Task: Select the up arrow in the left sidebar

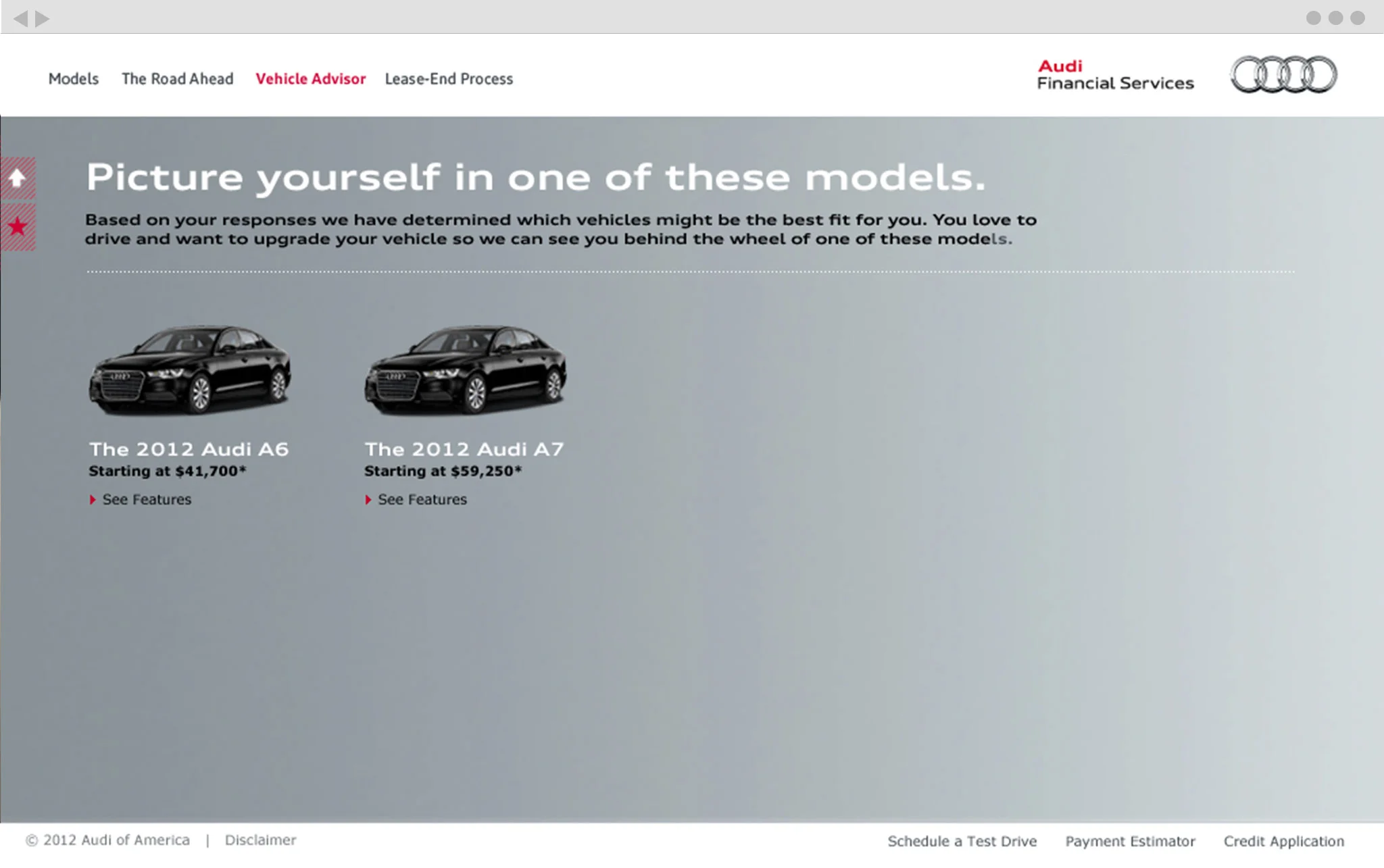Action: coord(18,178)
